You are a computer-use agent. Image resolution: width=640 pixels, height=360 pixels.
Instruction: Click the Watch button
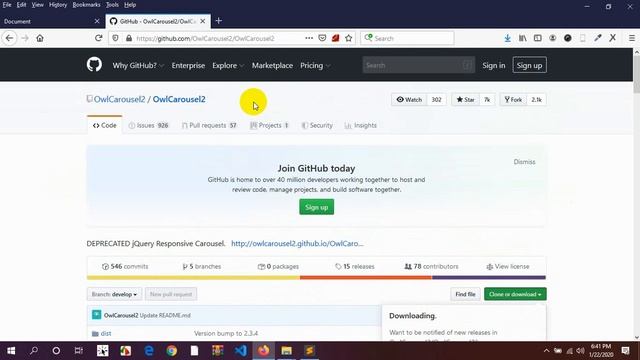point(409,100)
